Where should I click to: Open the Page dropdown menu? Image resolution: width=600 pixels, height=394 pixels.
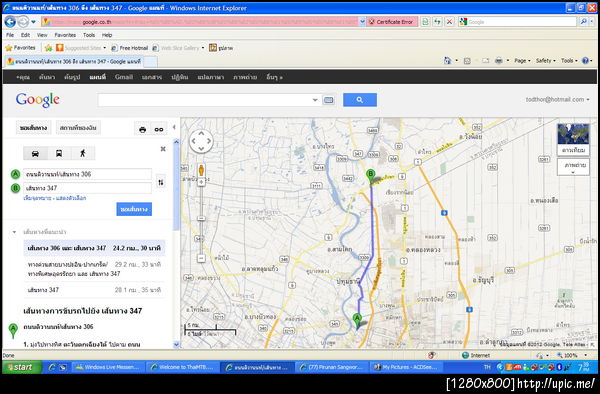coord(522,60)
